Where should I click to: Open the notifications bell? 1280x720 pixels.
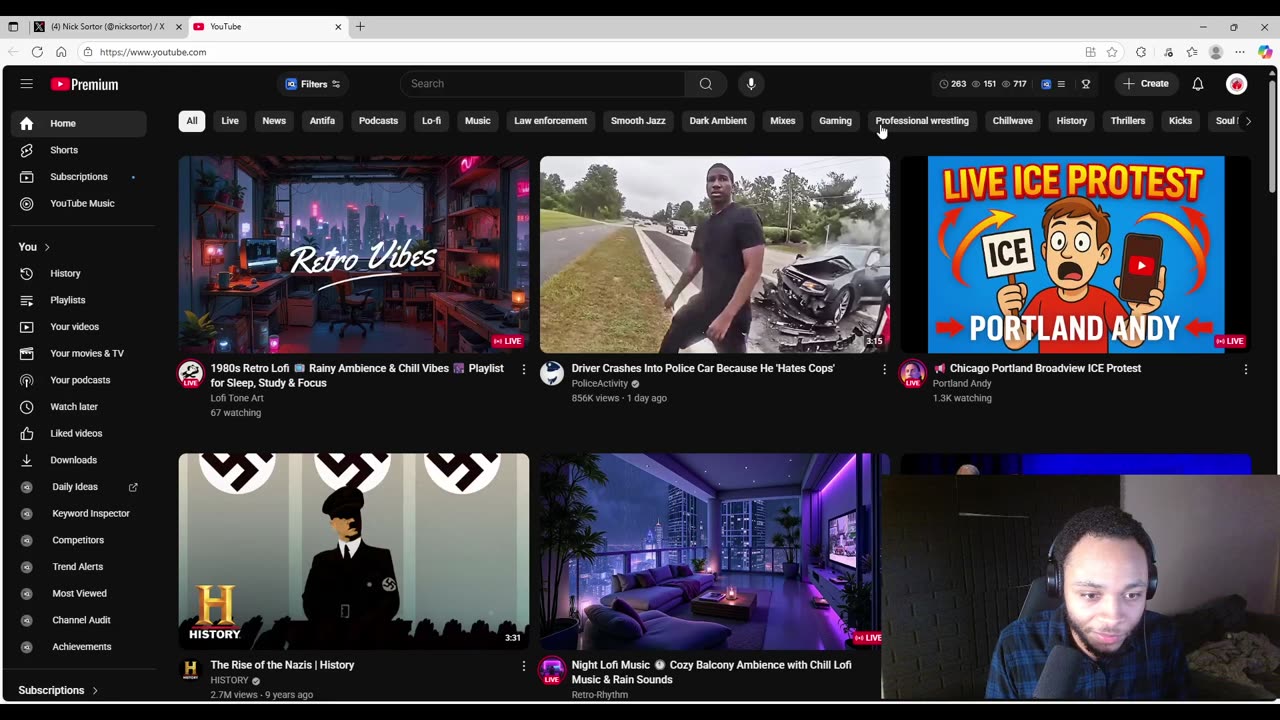[x=1198, y=84]
